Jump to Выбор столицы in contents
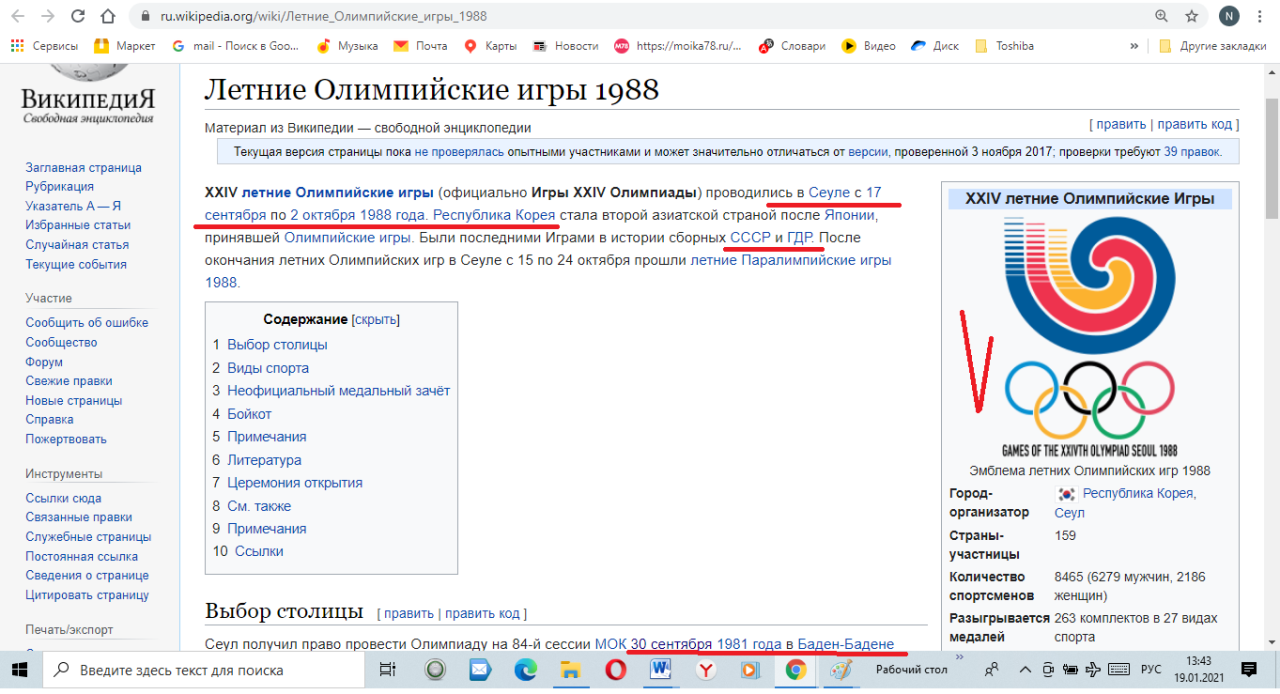Viewport: 1280px width, 694px height. (x=277, y=344)
